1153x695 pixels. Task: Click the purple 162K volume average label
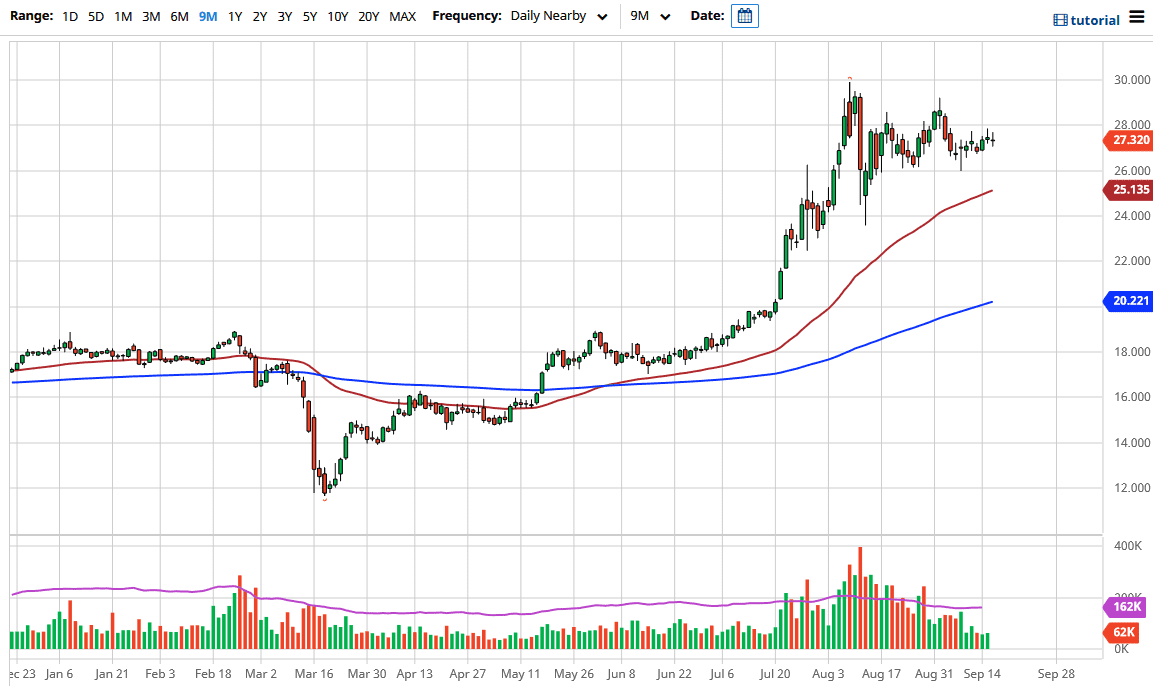1128,607
